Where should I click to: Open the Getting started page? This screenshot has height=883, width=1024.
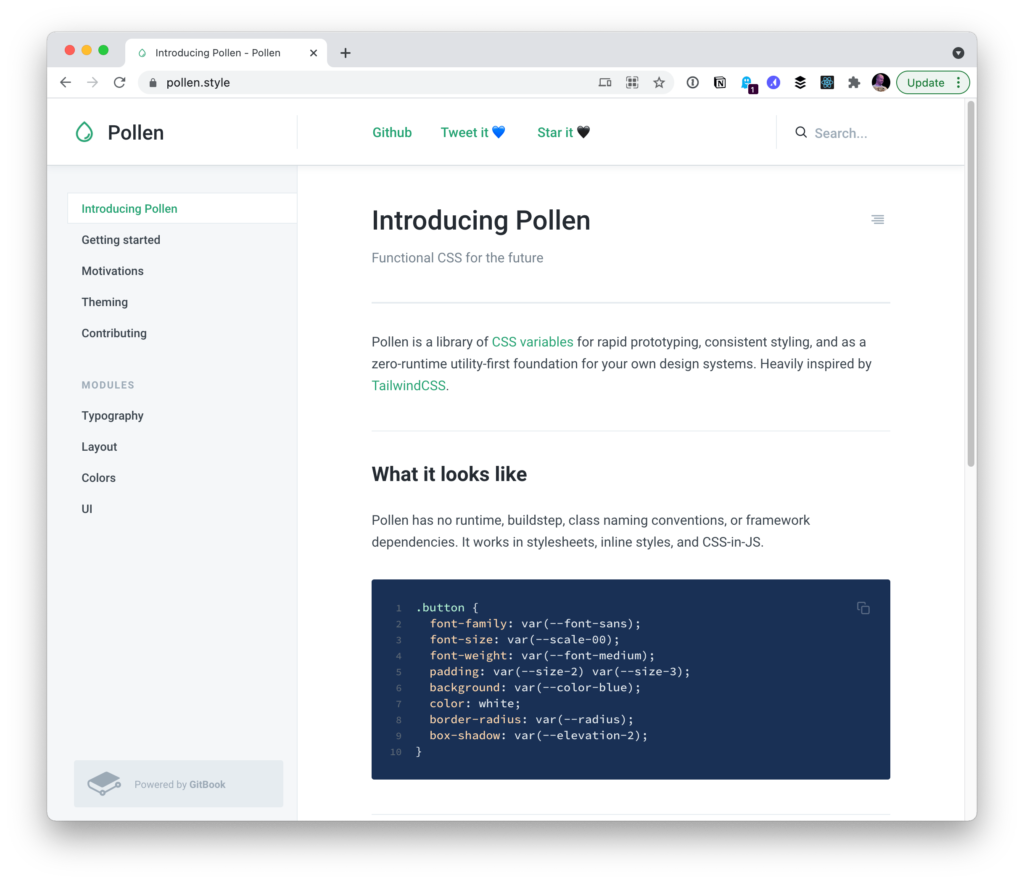[x=121, y=240]
